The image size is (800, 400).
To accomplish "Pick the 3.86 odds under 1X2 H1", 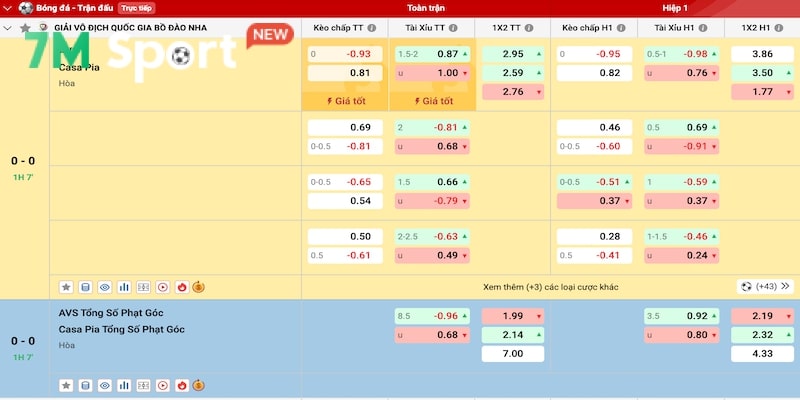I will pyautogui.click(x=762, y=54).
